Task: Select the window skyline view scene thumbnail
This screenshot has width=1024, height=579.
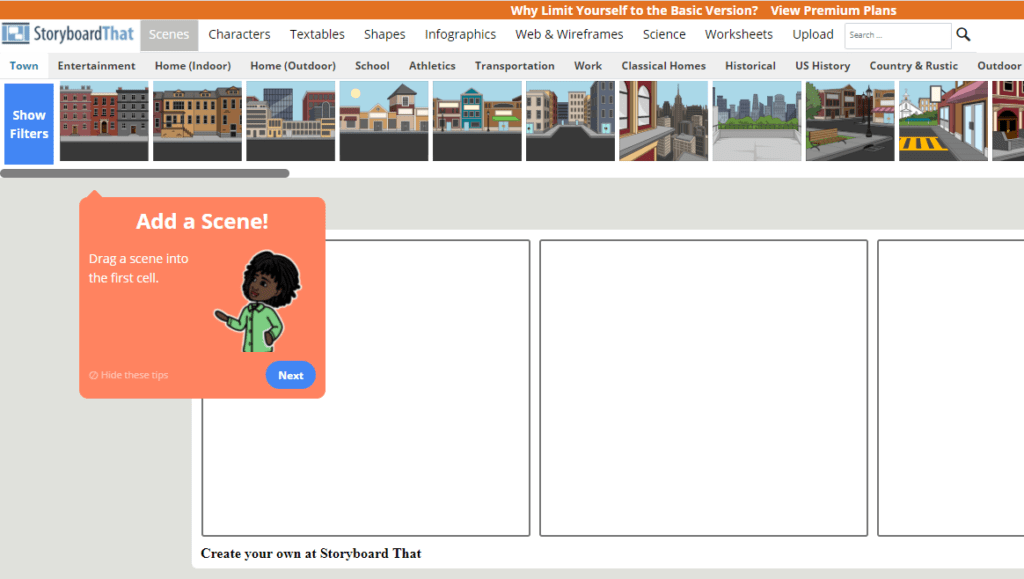Action: pyautogui.click(x=664, y=121)
